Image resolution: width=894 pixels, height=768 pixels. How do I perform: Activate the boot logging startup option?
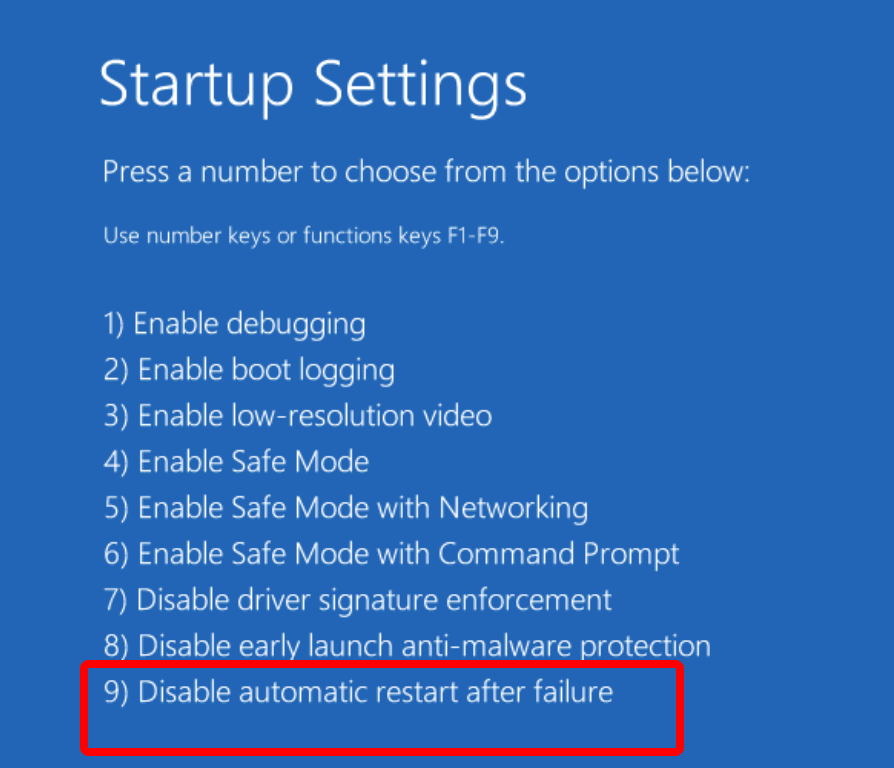(x=248, y=369)
